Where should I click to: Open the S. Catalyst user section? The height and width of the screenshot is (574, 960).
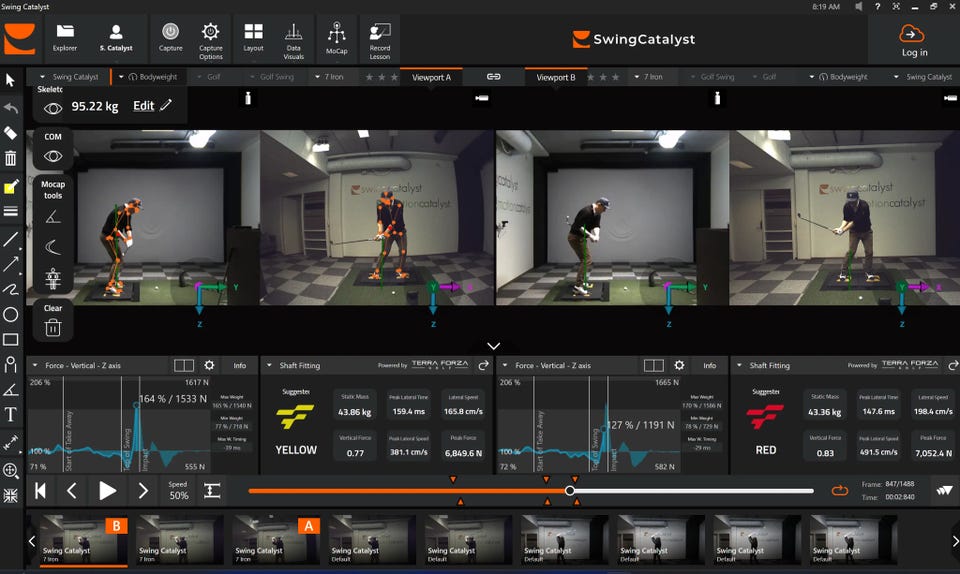point(116,38)
